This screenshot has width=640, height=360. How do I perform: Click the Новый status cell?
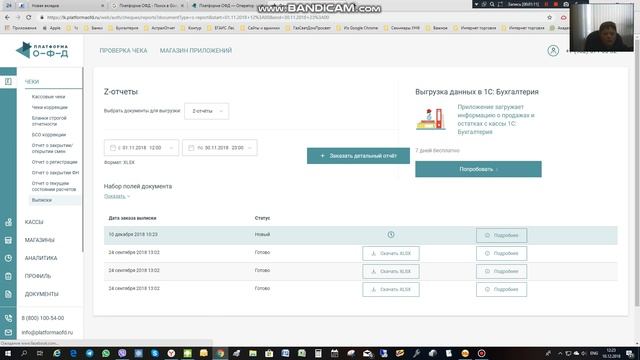point(262,235)
